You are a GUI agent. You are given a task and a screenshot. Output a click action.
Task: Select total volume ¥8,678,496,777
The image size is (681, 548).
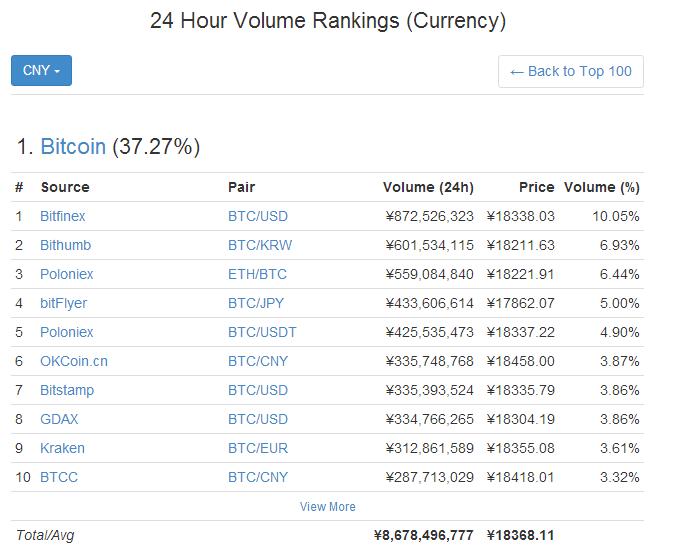(423, 535)
